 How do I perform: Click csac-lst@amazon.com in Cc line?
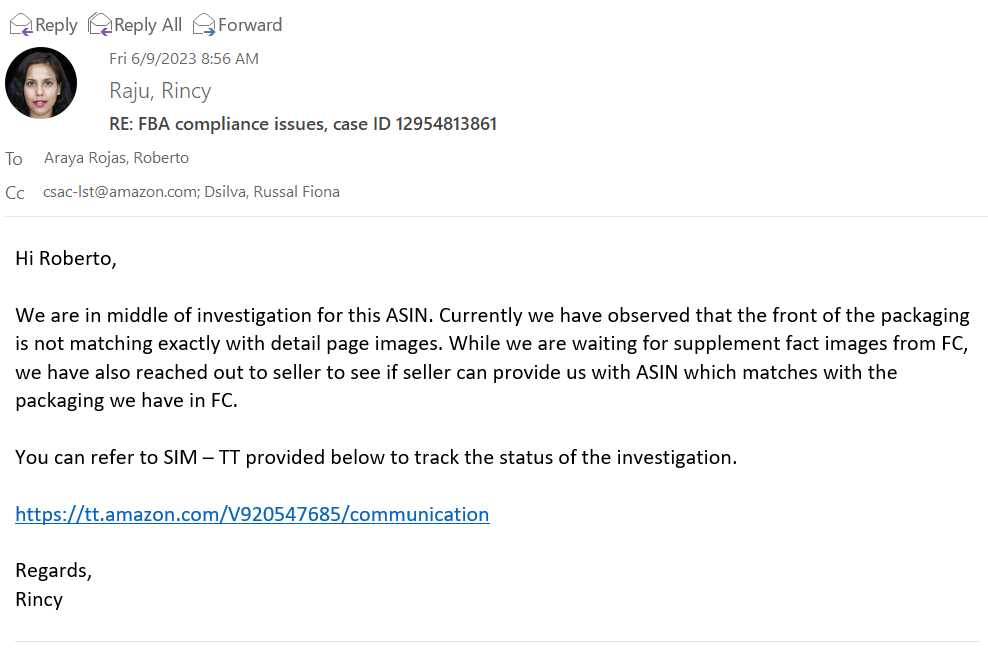[x=120, y=192]
